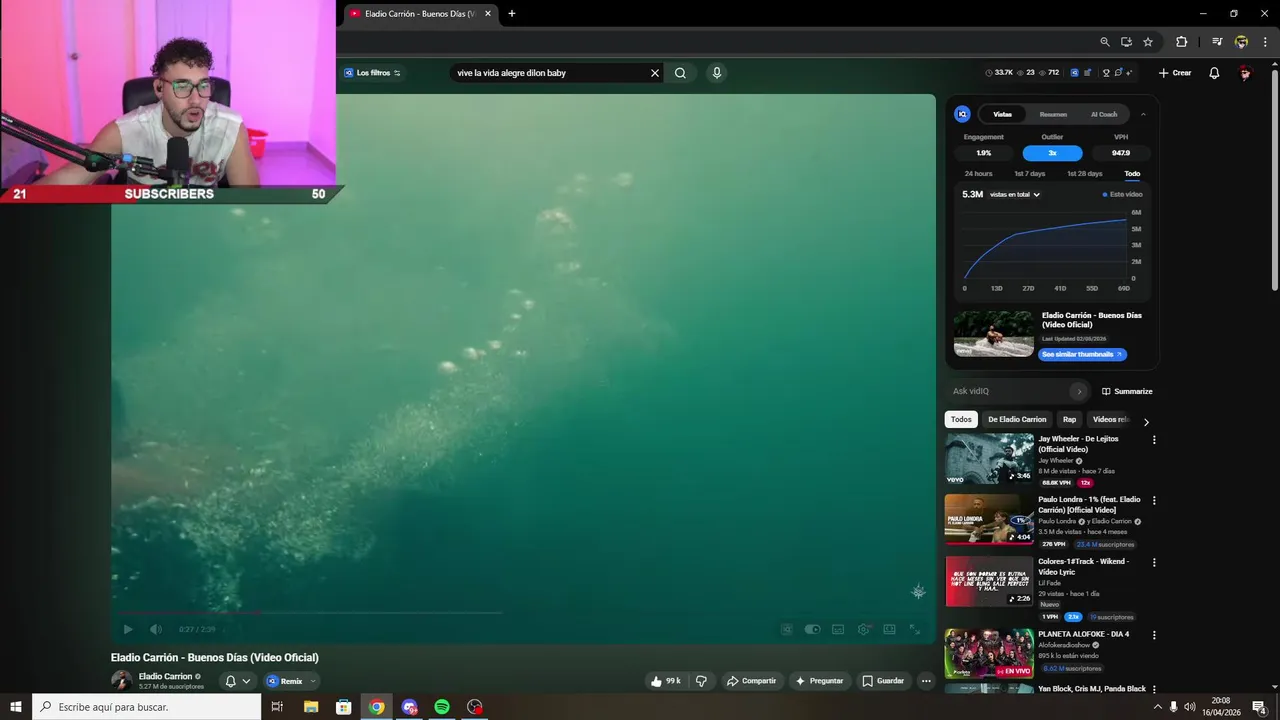Screen dimensions: 1280x720
Task: Click the video progress bar
Action: click(x=311, y=613)
